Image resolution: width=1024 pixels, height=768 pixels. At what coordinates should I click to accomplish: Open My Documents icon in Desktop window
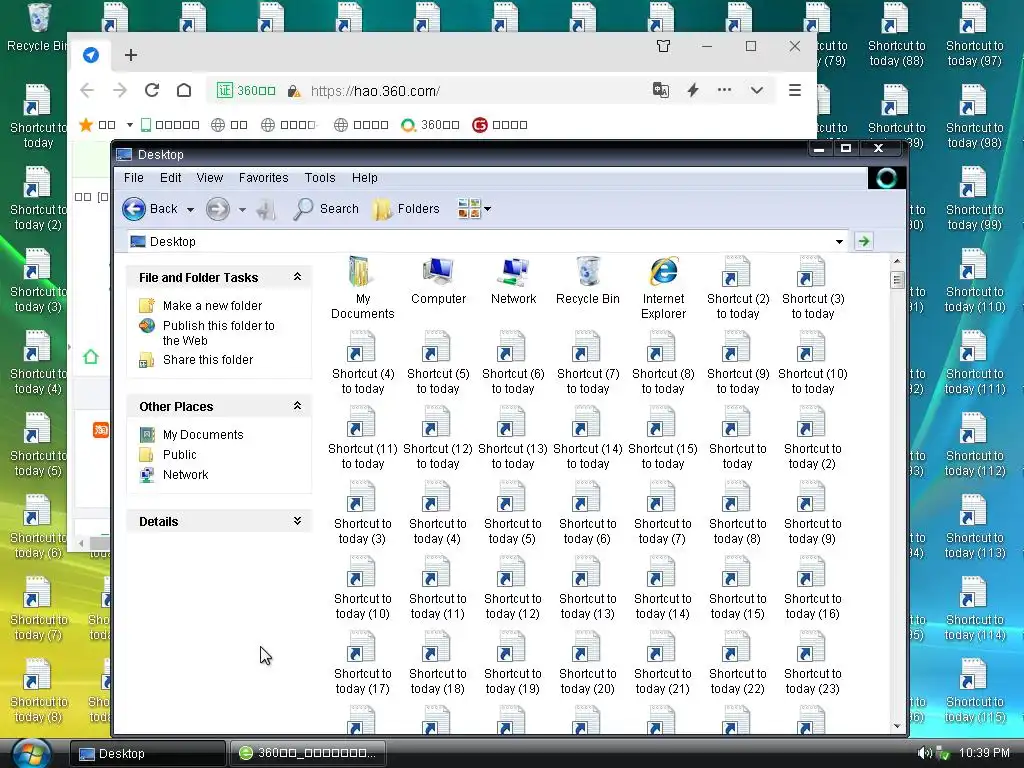click(x=362, y=287)
